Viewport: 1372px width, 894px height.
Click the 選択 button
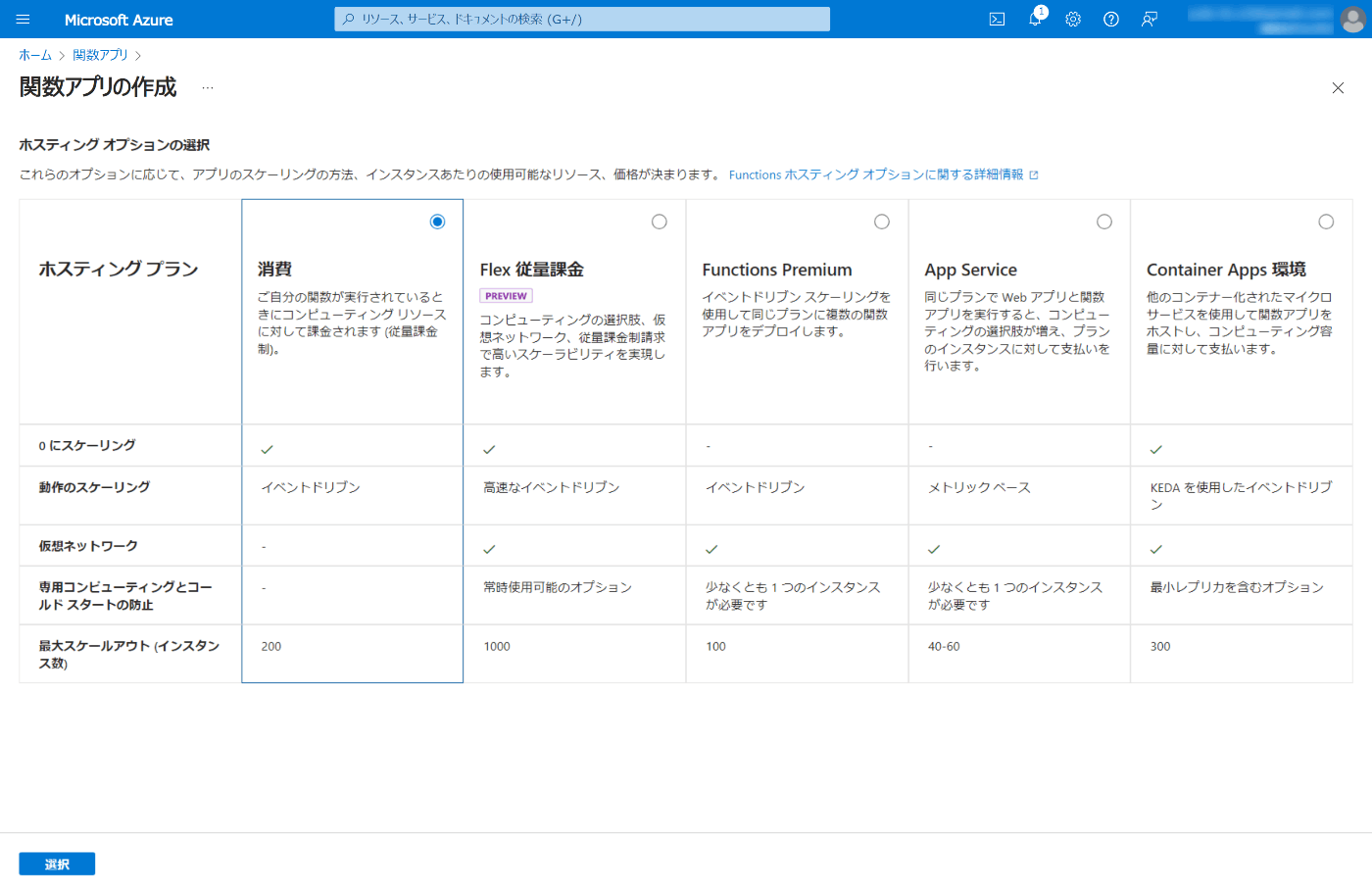pyautogui.click(x=57, y=864)
